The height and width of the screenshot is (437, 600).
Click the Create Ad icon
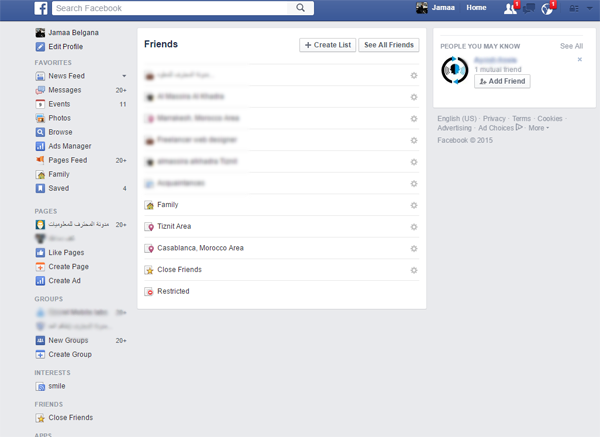pos(40,281)
